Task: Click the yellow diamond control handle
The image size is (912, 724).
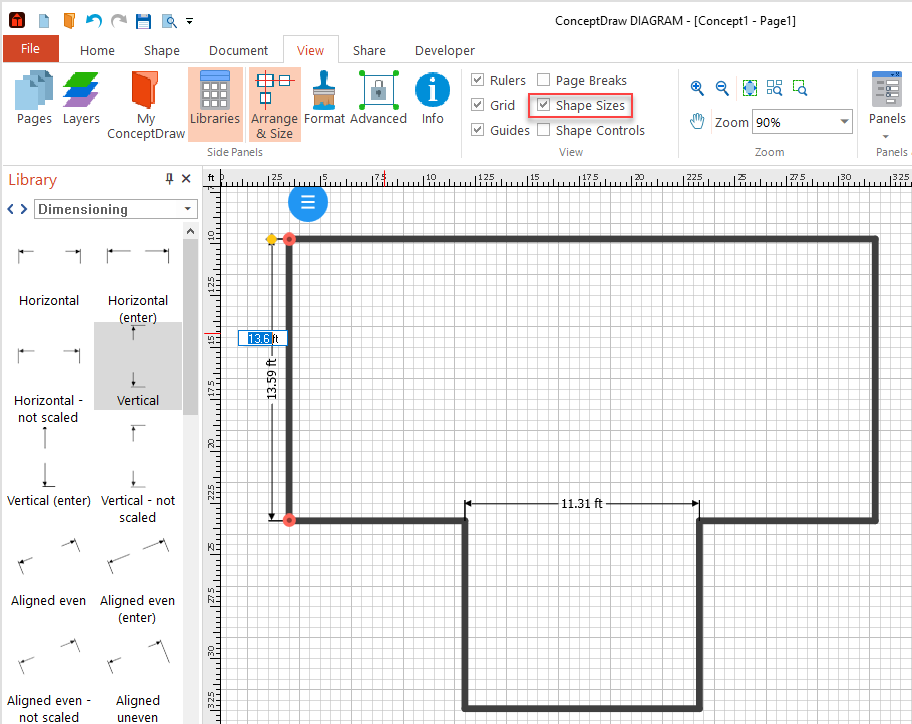Action: [x=271, y=239]
